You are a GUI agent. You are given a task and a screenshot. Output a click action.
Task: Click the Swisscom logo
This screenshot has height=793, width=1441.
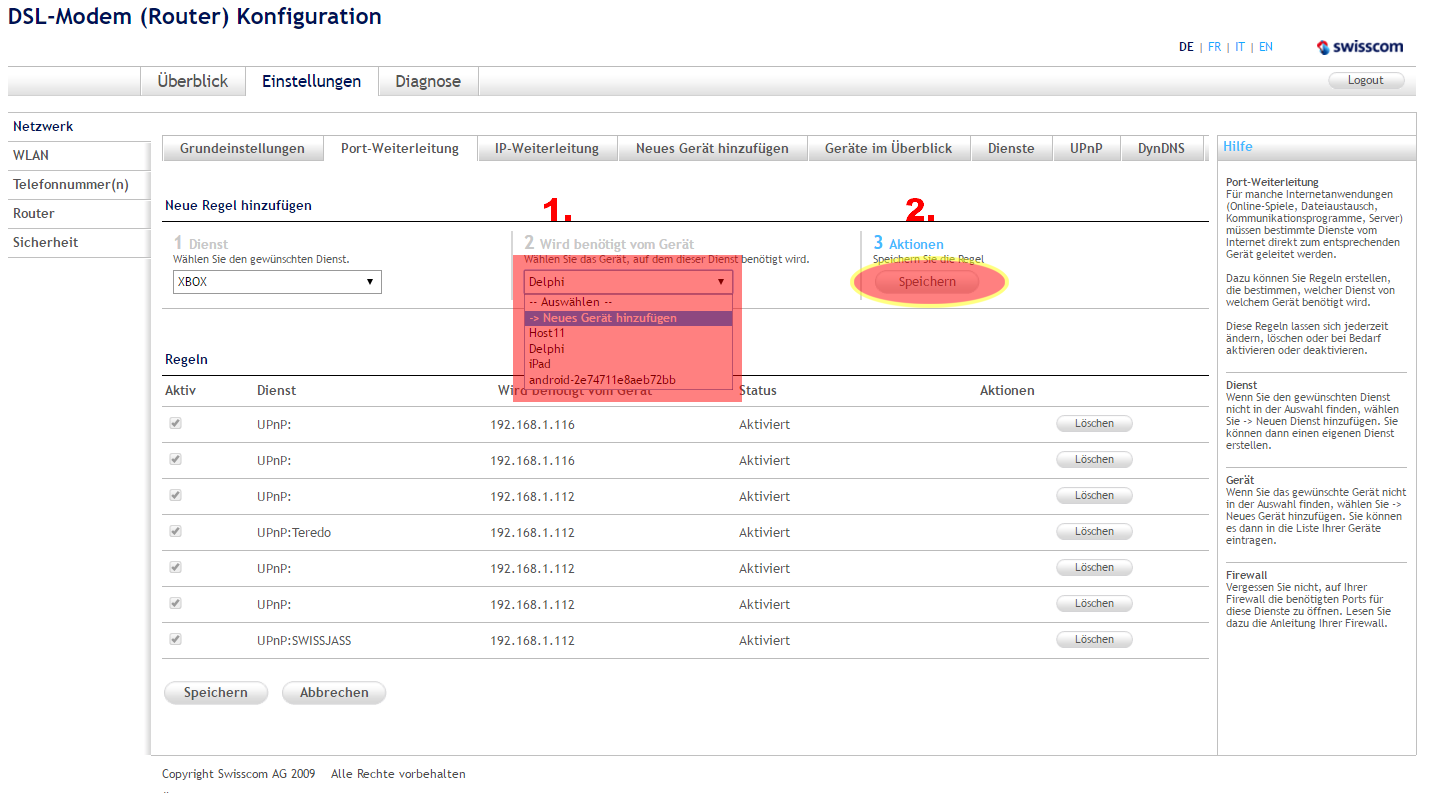1360,45
